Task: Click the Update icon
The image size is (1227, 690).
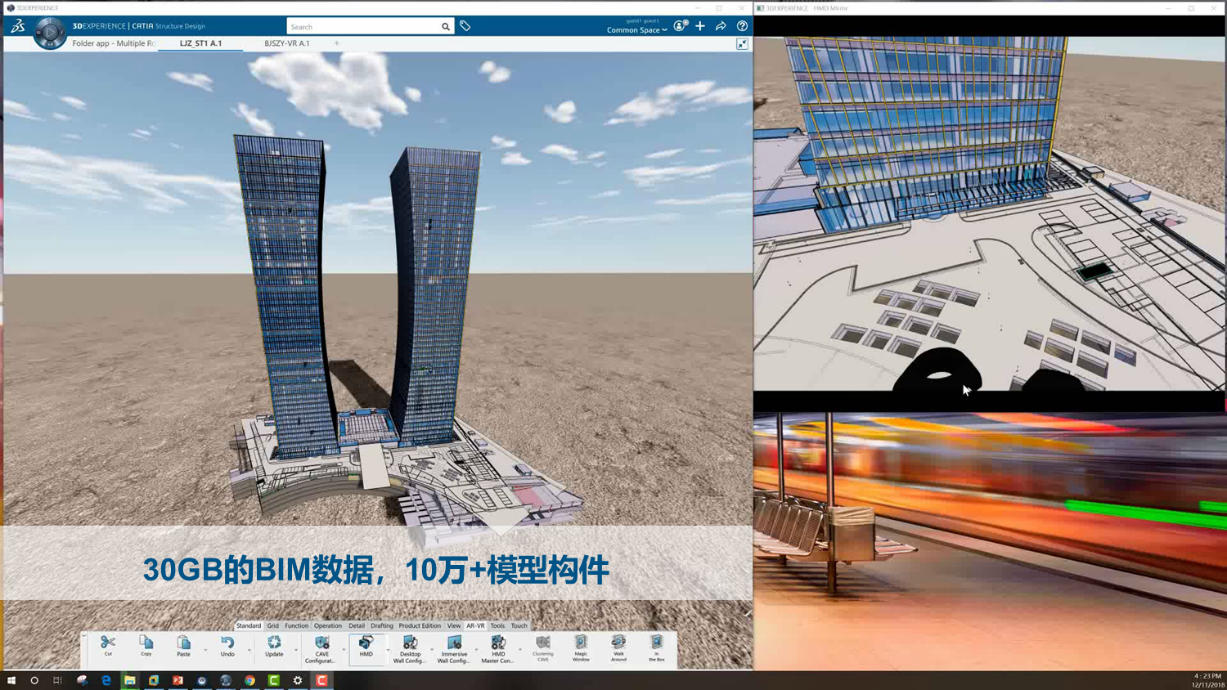Action: point(274,646)
